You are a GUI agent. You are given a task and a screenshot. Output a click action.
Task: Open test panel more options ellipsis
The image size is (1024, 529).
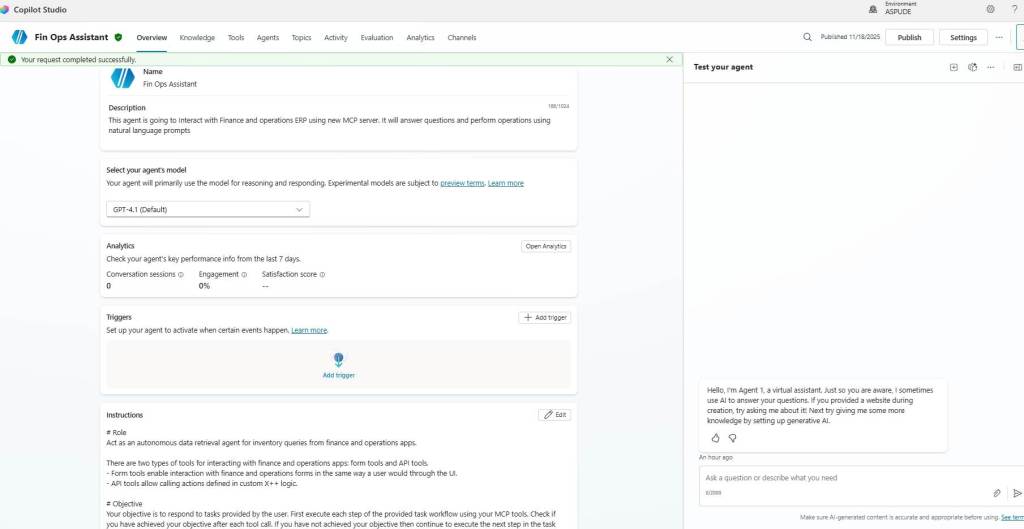[x=990, y=67]
